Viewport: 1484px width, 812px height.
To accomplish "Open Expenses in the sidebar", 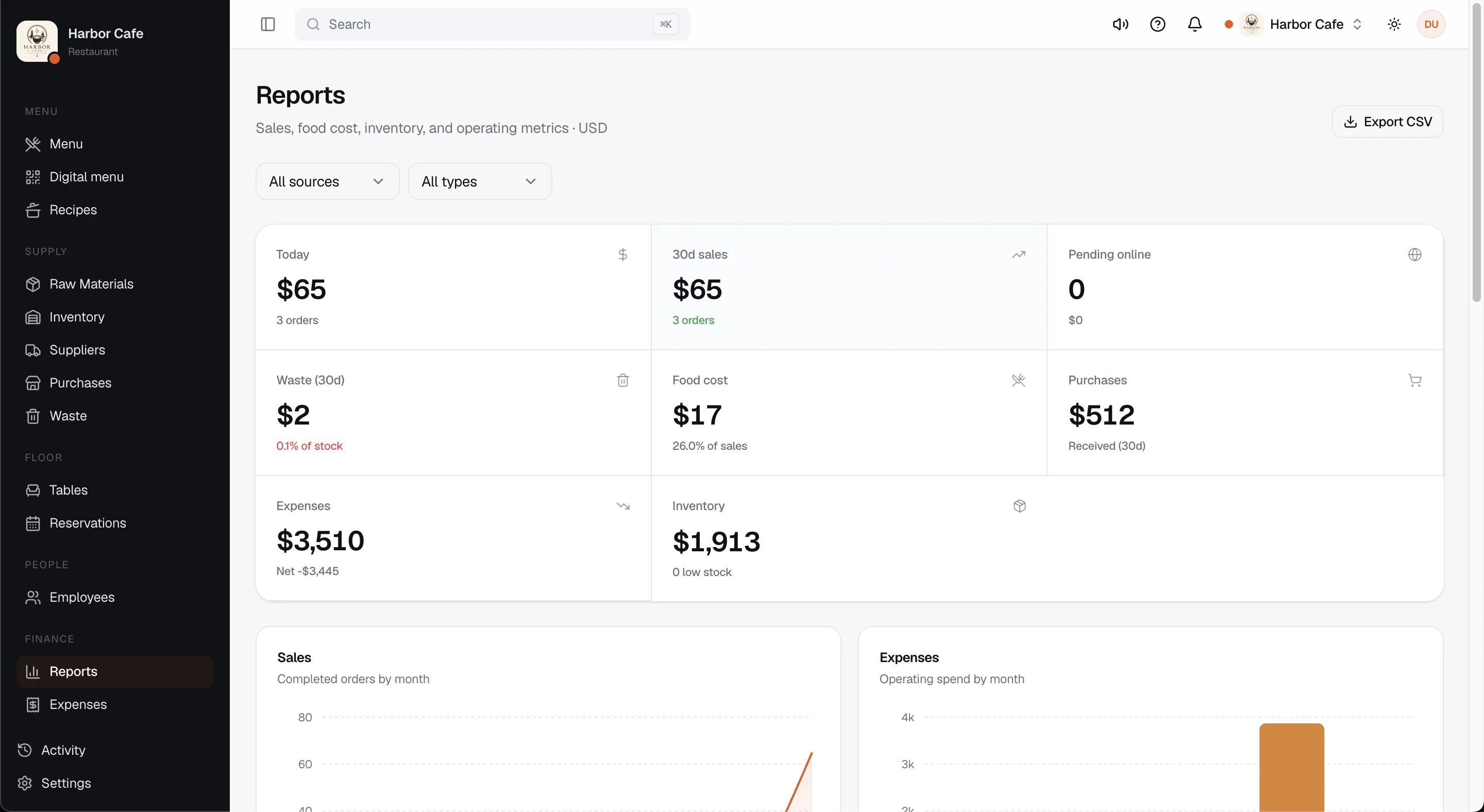I will pyautogui.click(x=114, y=704).
